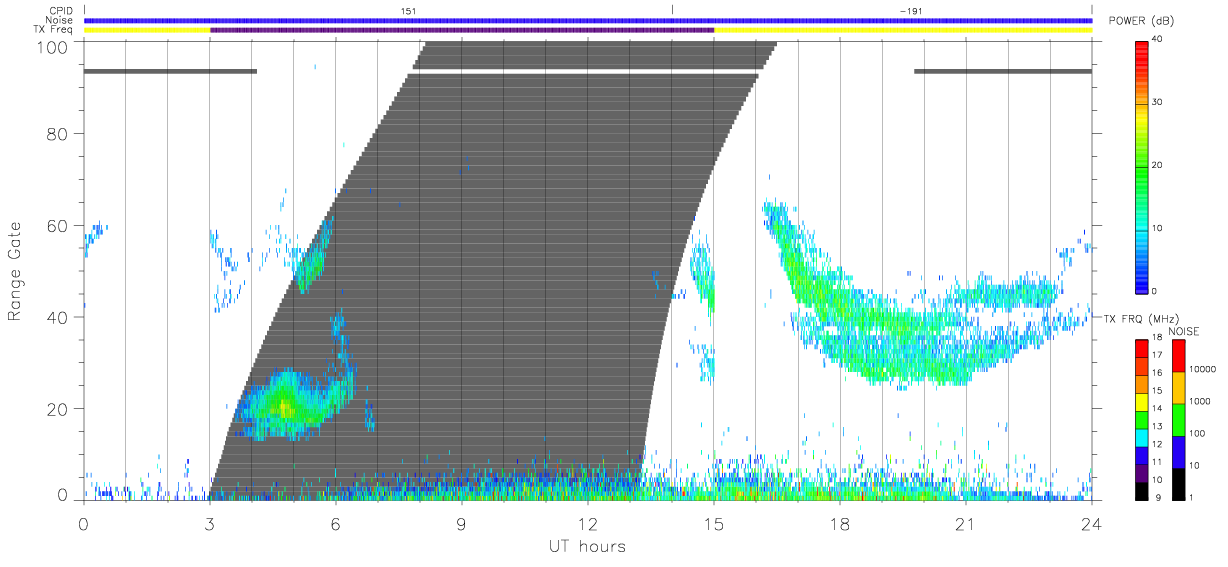Click the 100 tick on Range Gate axis
Screen dimensions: 1228x567
point(50,46)
